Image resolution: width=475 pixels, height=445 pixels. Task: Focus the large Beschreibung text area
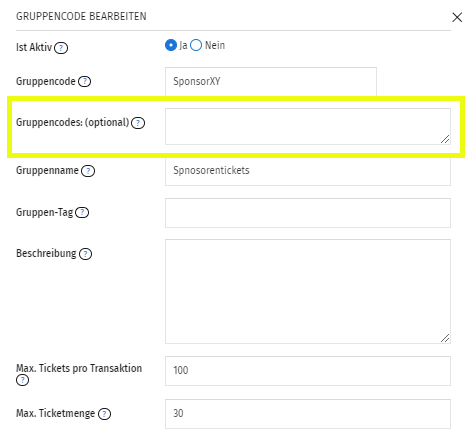(308, 291)
